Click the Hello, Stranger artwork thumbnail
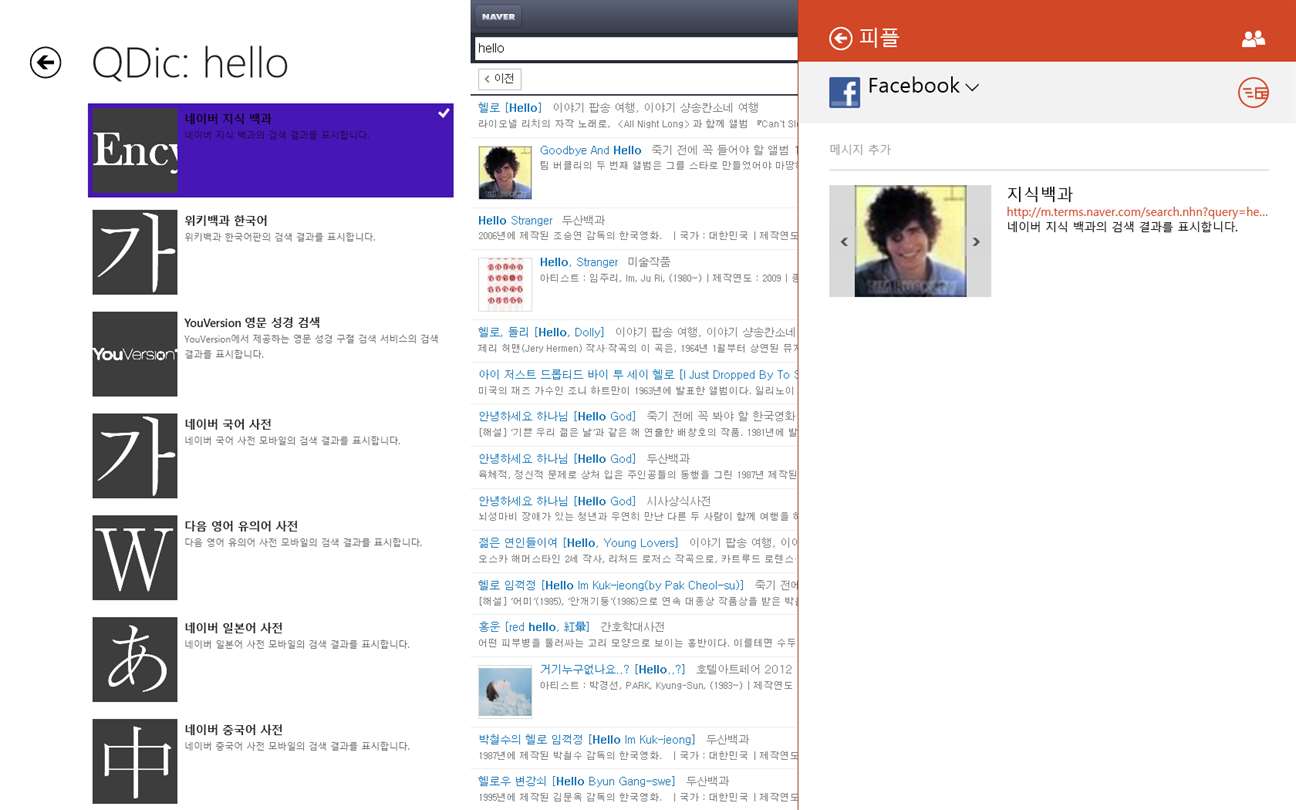Screen dimensions: 1296x810 [505, 284]
